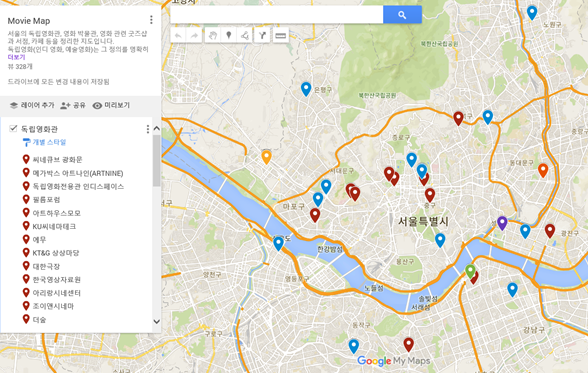588x373 pixels.
Task: Open the Movie Map options menu
Action: 151,19
